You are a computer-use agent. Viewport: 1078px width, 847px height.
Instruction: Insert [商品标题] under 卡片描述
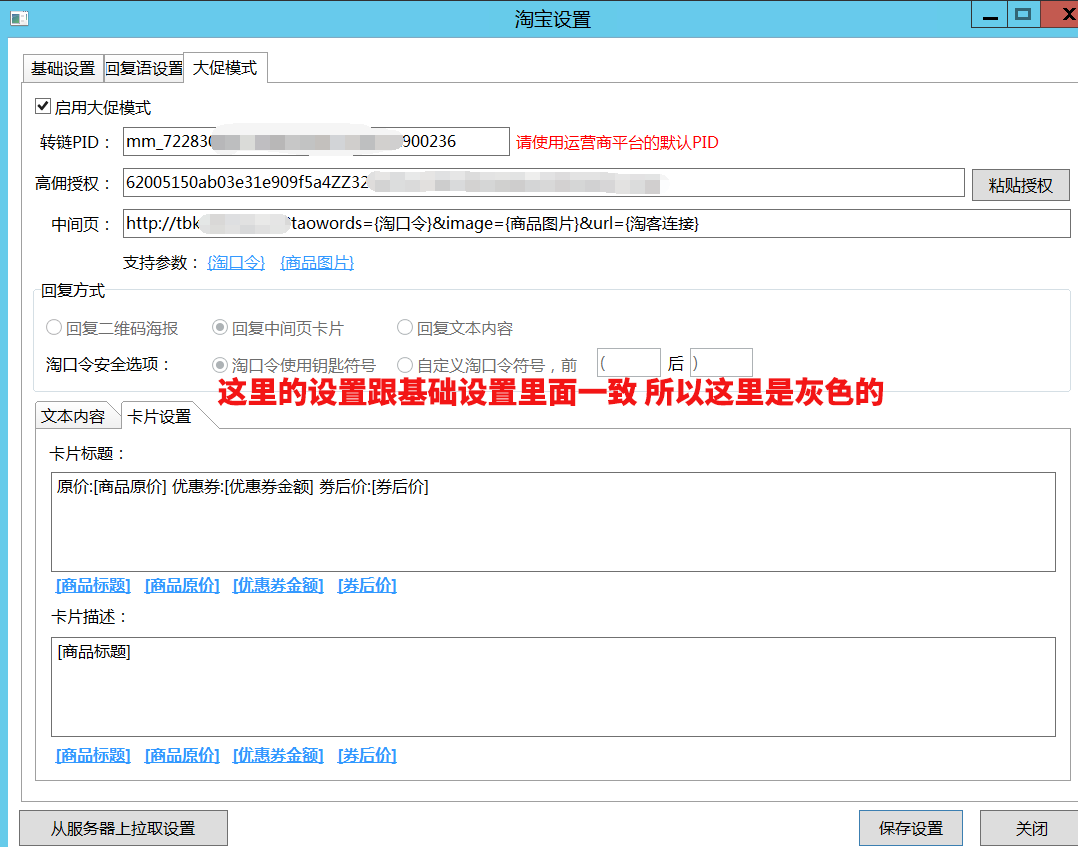point(93,756)
